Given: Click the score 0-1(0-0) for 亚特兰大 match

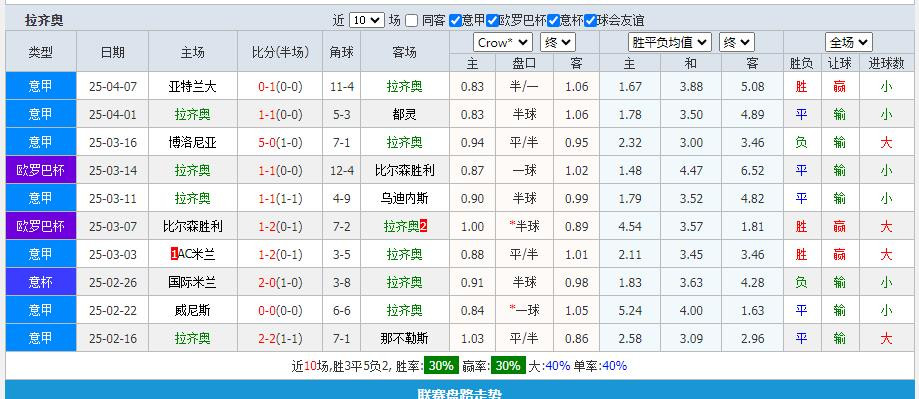Looking at the screenshot, I should [x=280, y=87].
